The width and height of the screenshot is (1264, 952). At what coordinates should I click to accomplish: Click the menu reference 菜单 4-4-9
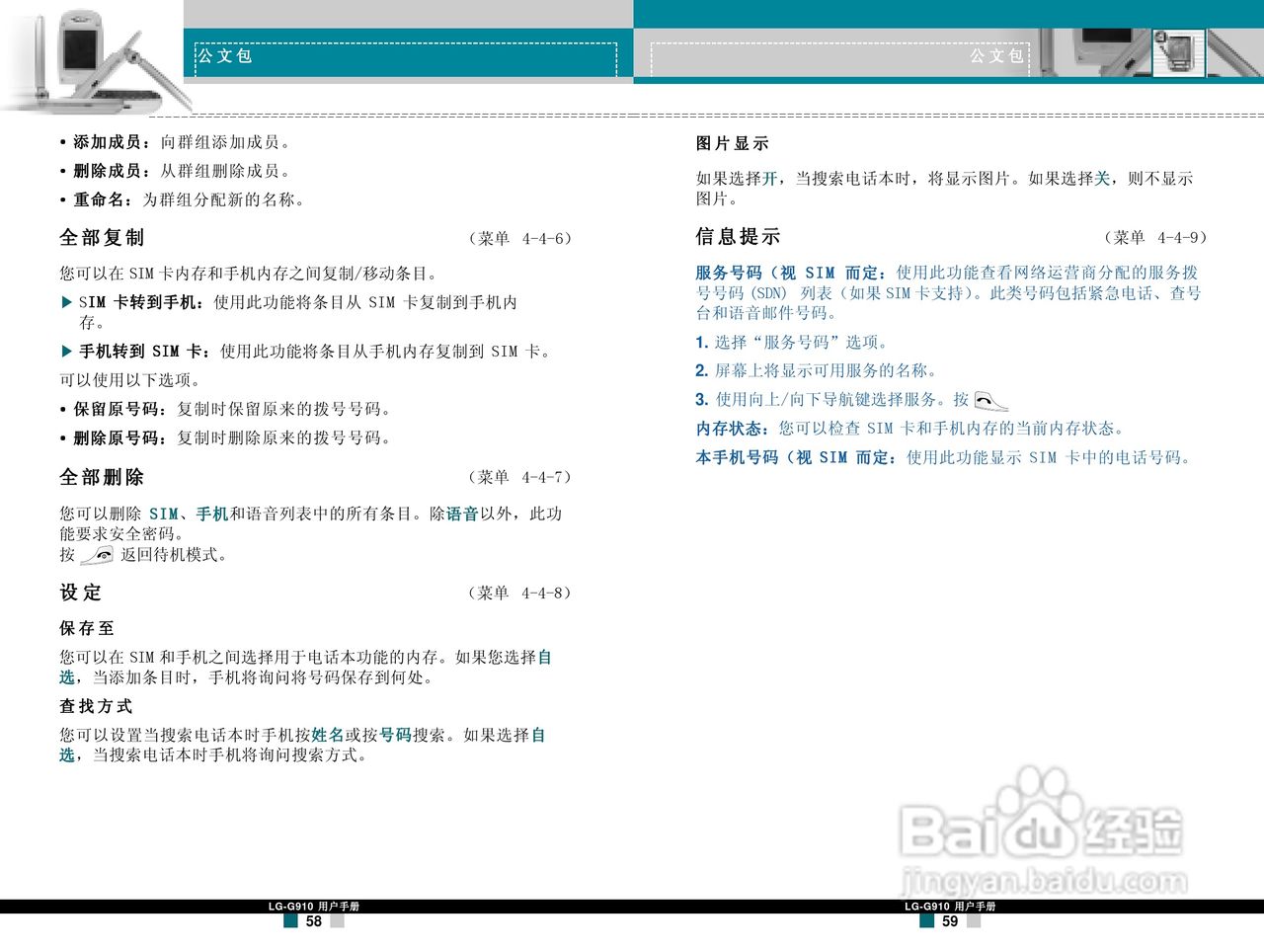(1155, 237)
